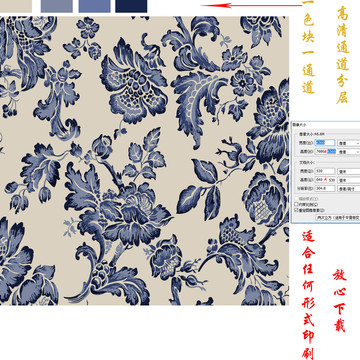Uncheck the resample image checkbox
360x360 pixels.
296,210
